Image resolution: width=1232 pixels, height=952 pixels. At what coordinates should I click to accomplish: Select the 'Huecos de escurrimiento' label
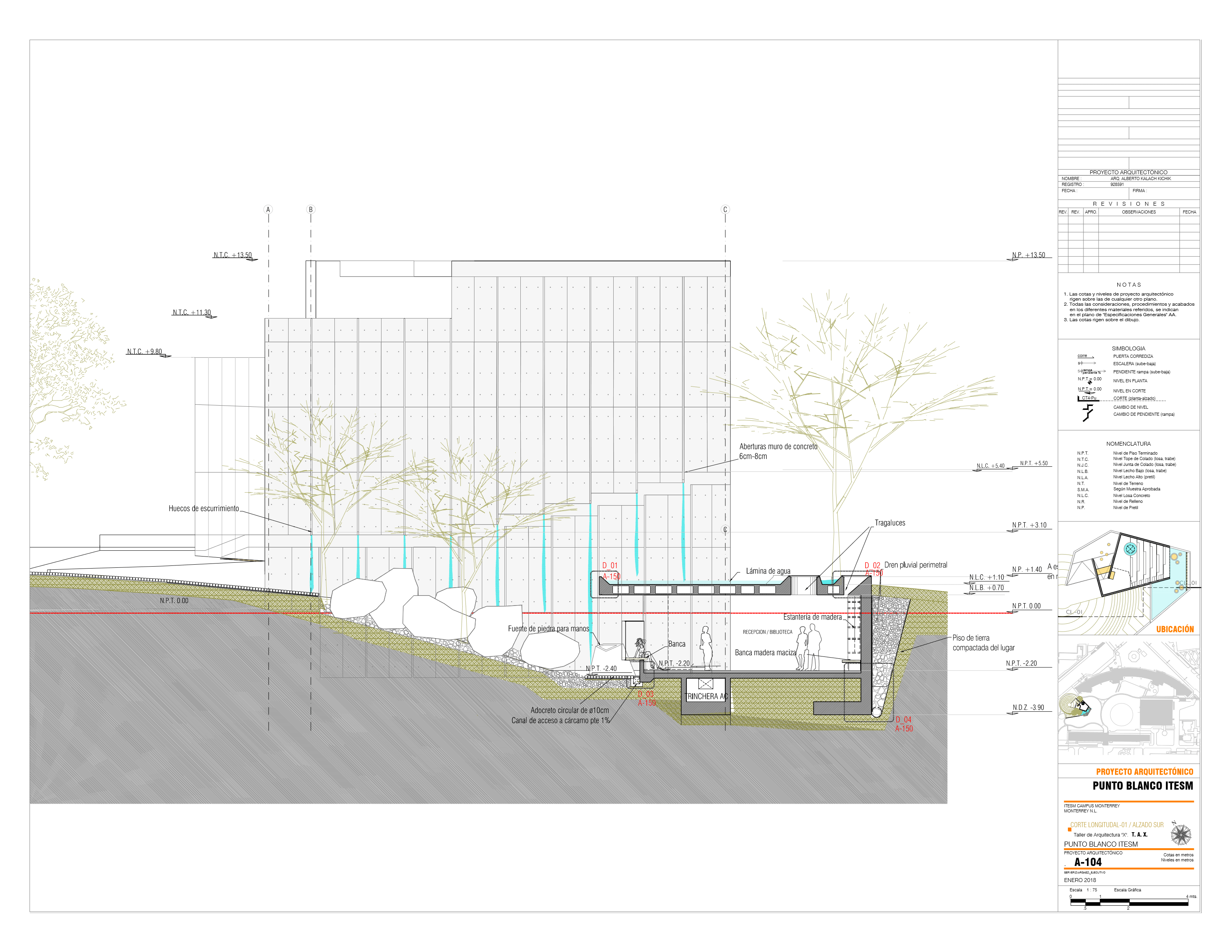pos(204,508)
